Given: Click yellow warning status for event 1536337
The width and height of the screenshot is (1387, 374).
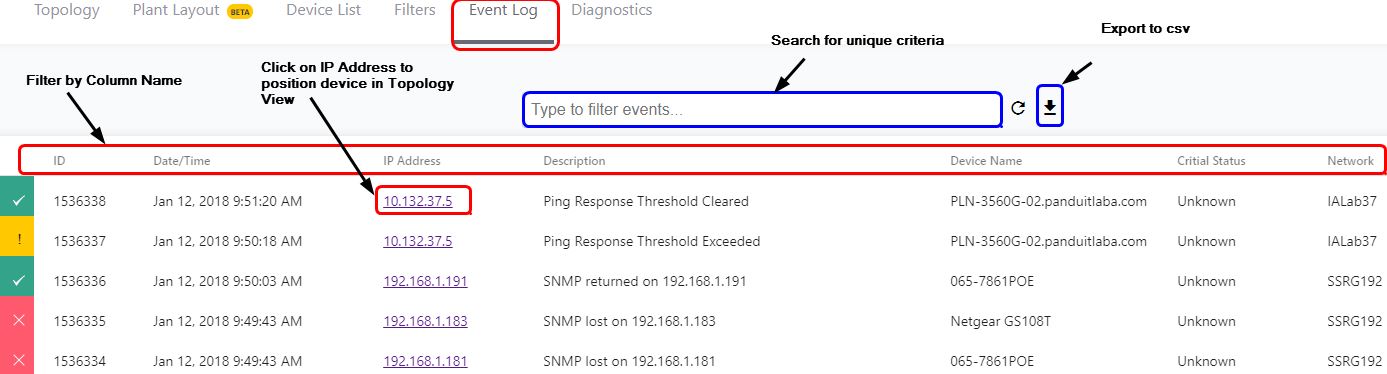Looking at the screenshot, I should (17, 241).
